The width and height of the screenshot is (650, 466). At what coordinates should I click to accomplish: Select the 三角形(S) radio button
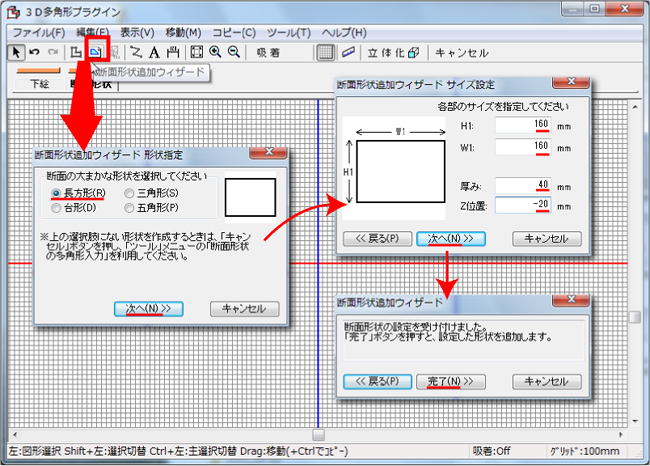point(129,192)
